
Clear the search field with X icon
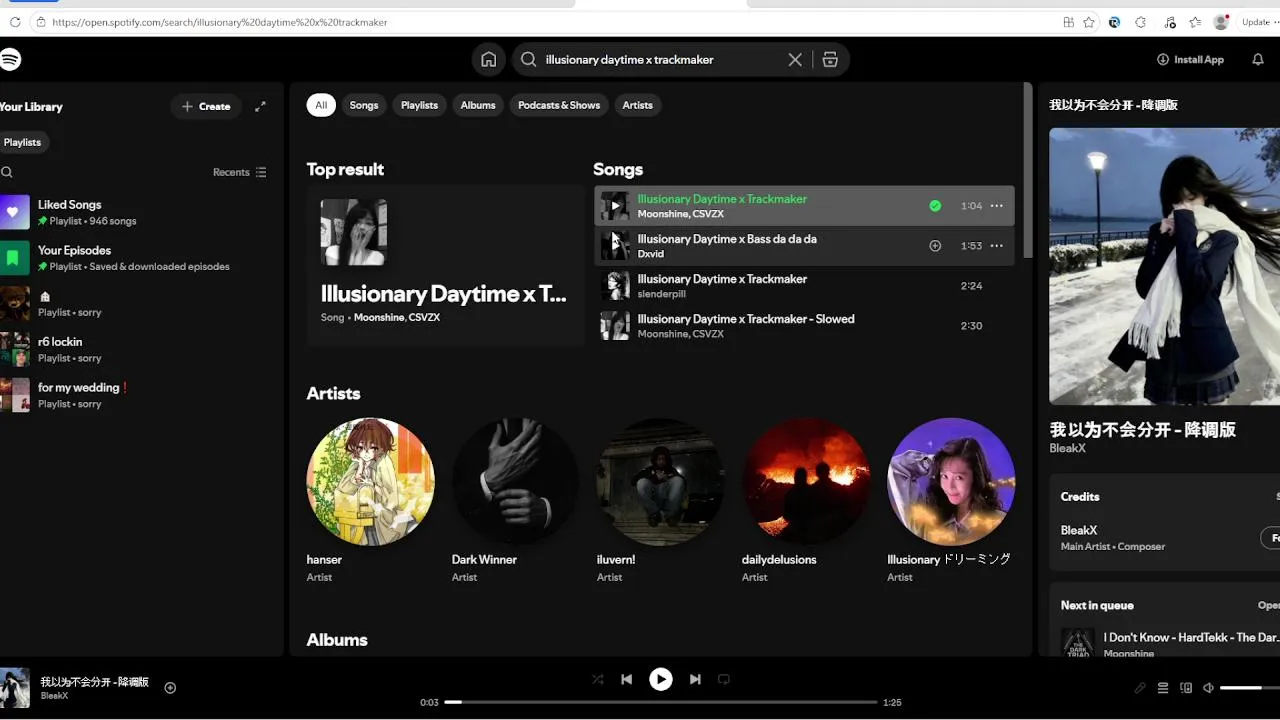(x=795, y=59)
